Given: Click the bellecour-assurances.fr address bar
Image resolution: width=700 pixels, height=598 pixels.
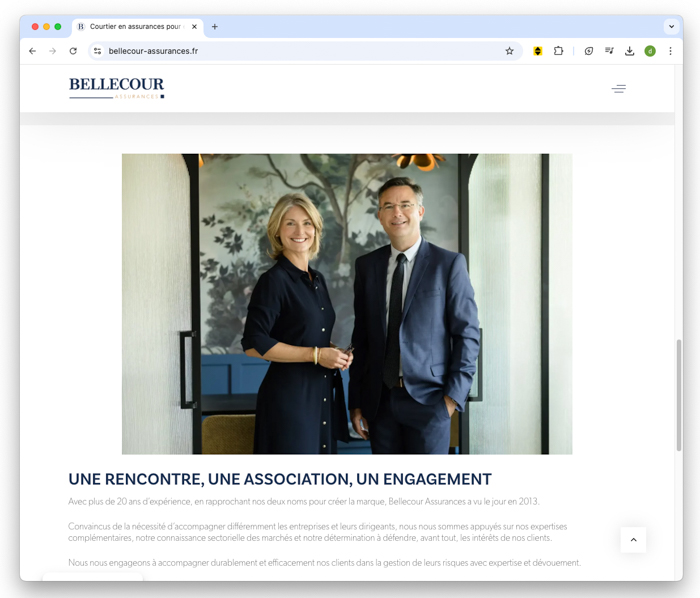Looking at the screenshot, I should 304,51.
